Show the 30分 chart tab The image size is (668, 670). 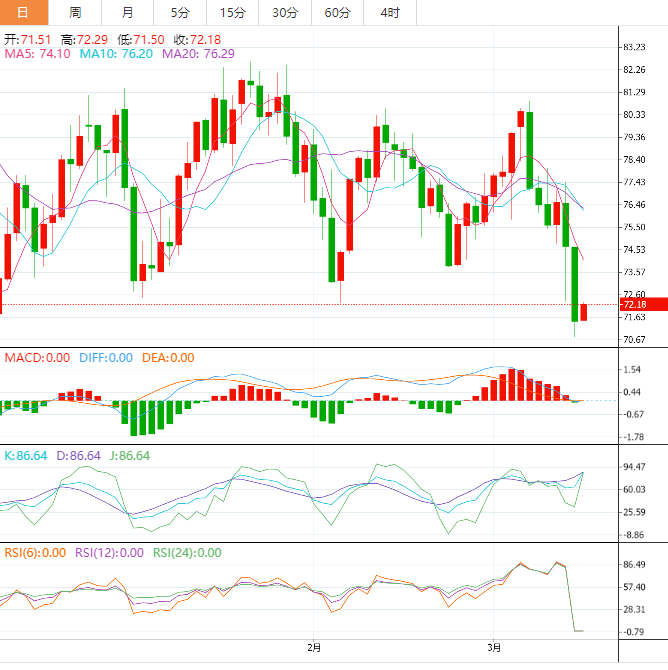[x=284, y=13]
